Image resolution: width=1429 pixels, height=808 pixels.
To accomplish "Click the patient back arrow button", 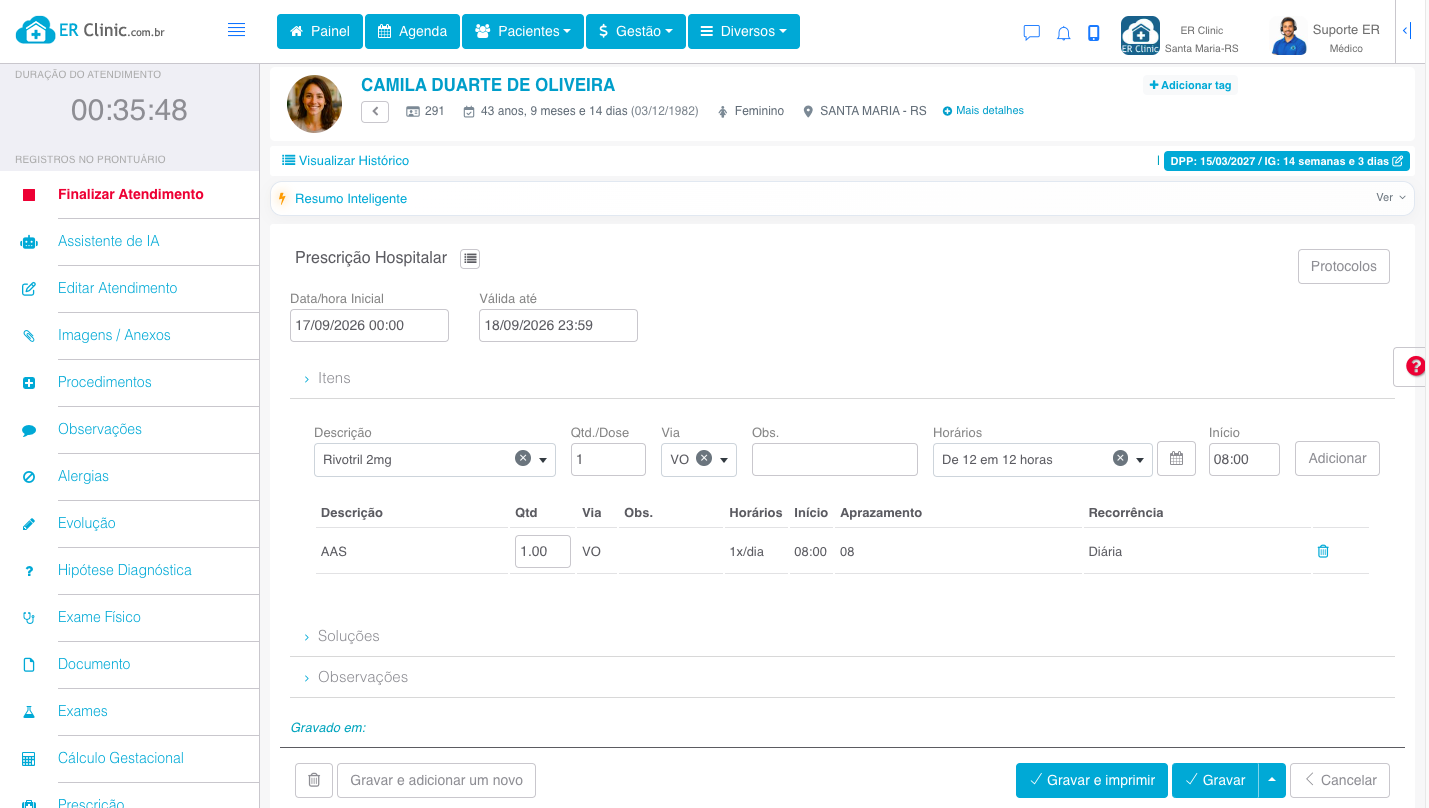I will tap(375, 111).
